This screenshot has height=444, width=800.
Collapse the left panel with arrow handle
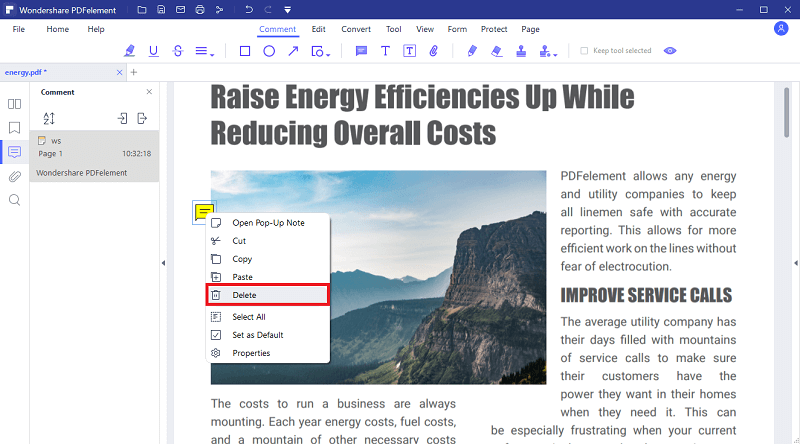click(x=163, y=263)
